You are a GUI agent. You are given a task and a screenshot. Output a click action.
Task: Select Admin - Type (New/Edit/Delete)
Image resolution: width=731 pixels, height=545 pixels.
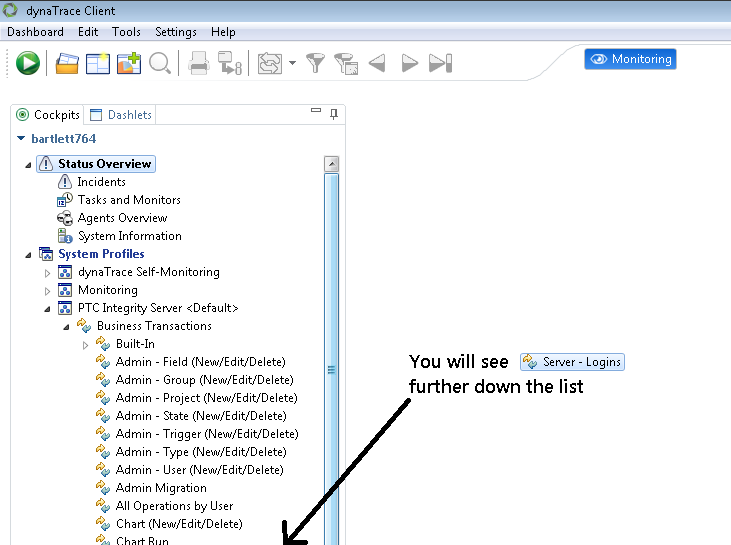coord(201,452)
